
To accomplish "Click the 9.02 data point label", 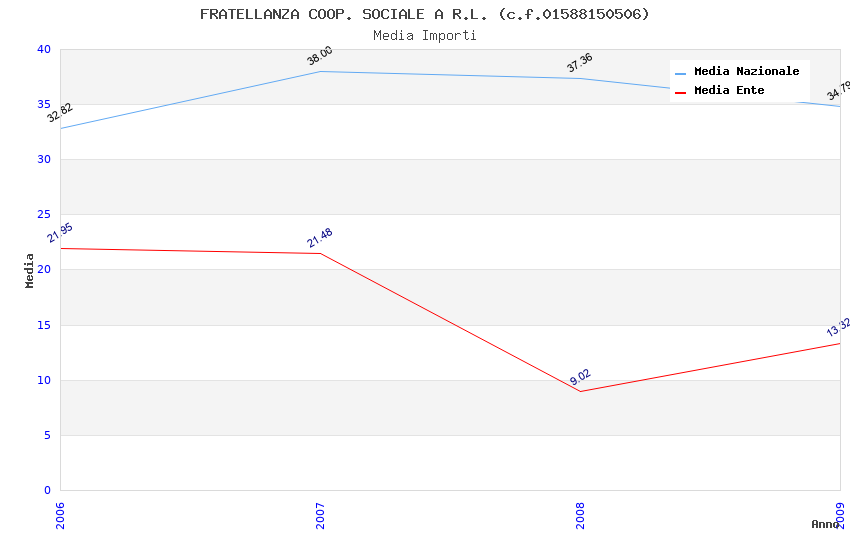I will tap(580, 377).
